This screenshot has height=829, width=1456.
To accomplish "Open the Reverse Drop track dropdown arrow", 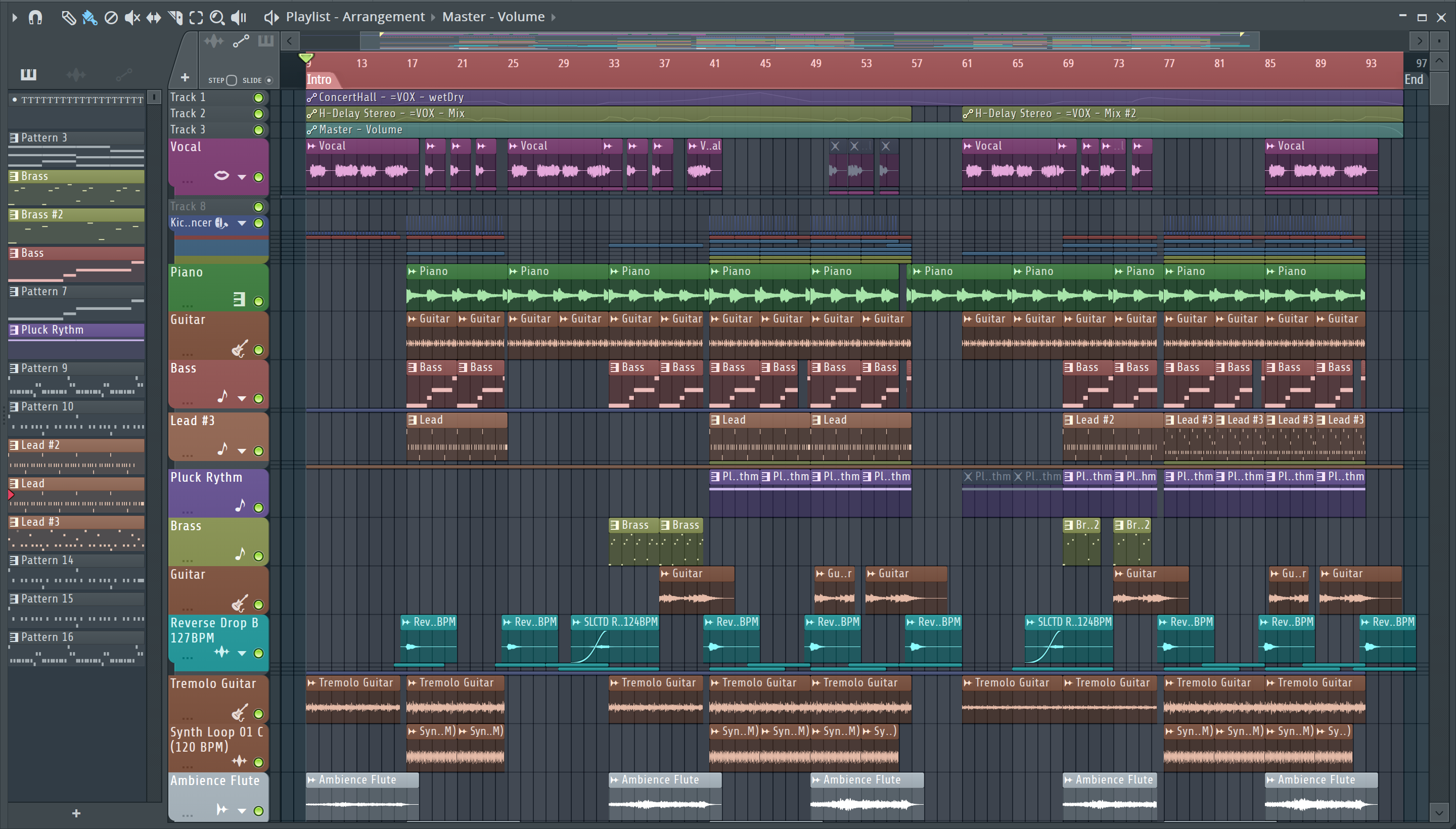I will tap(242, 653).
